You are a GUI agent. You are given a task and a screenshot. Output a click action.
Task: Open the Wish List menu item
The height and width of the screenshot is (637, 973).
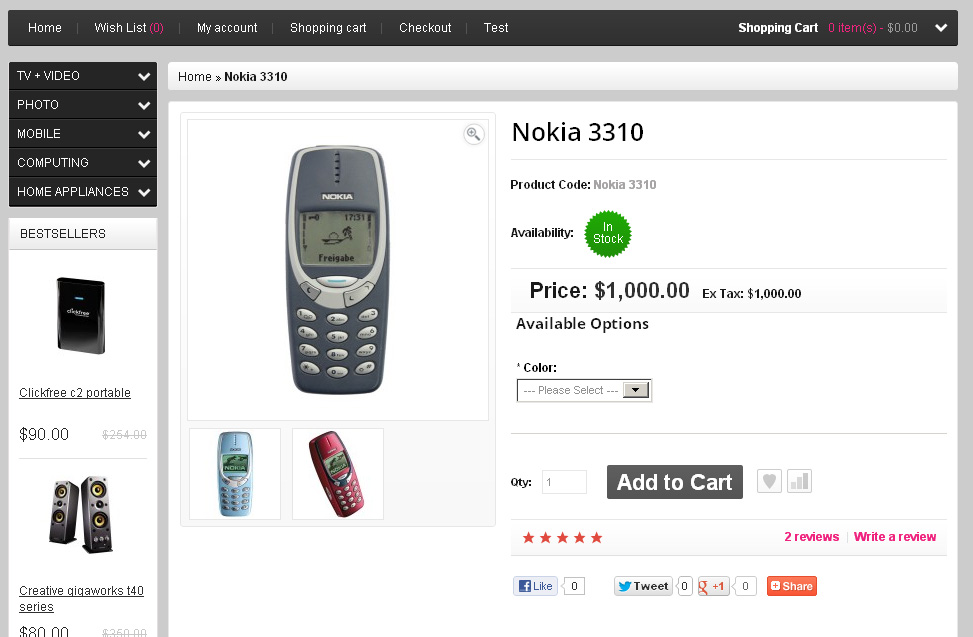coord(129,28)
